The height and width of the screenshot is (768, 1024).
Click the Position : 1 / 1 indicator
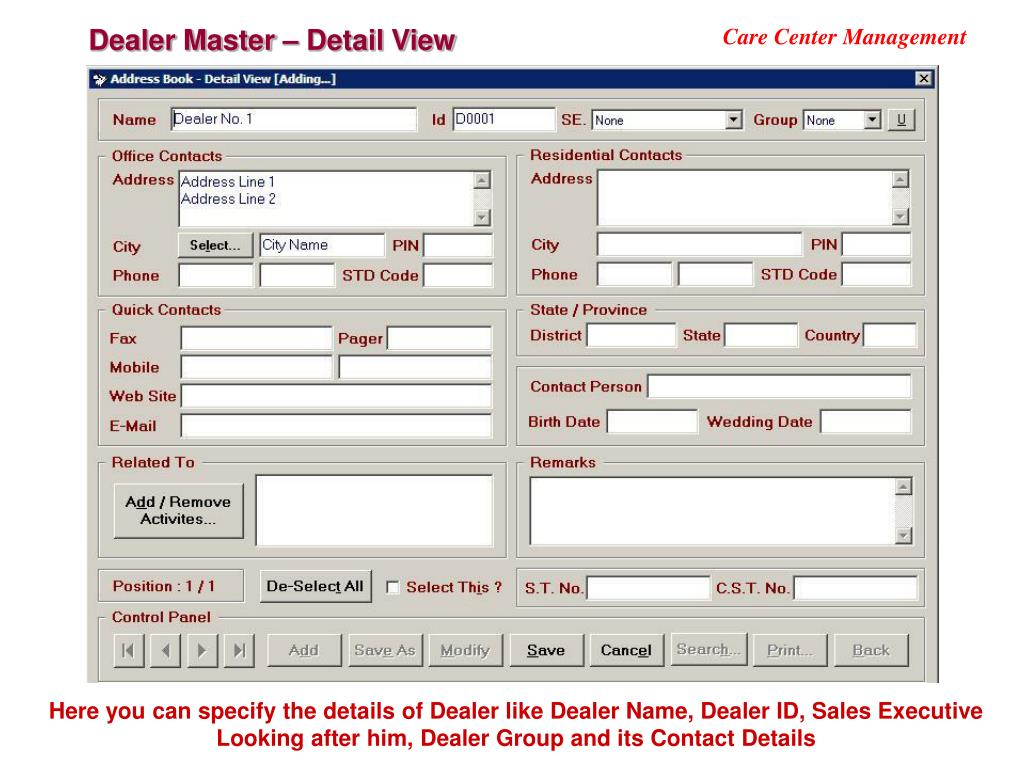tap(171, 586)
